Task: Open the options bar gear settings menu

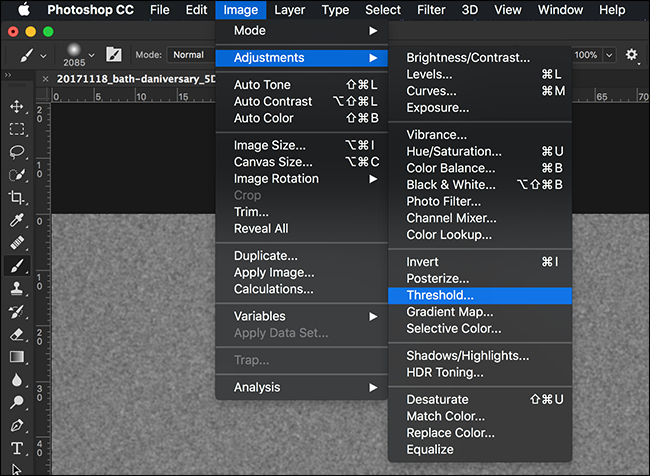Action: coord(632,54)
